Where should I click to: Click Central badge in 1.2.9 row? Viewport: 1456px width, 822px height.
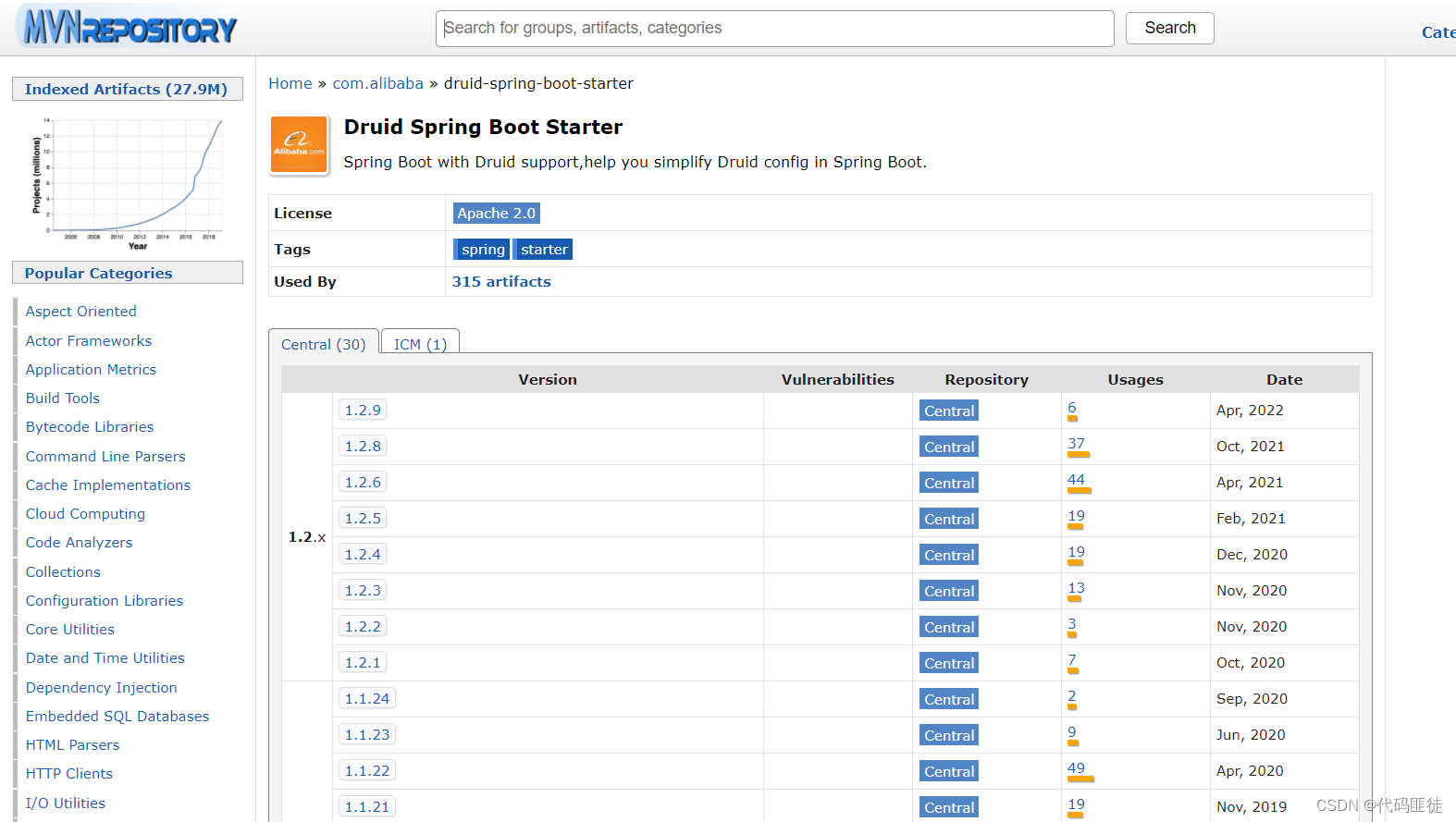click(x=949, y=411)
